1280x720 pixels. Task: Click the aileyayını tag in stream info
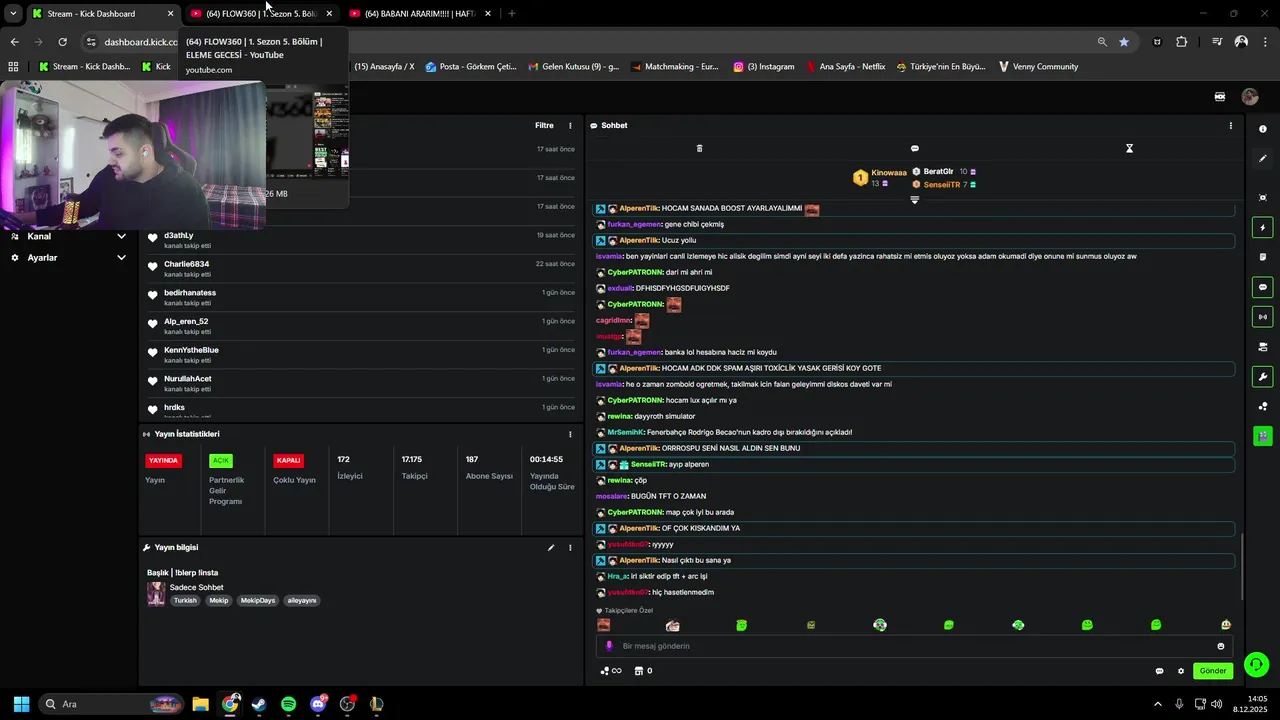(x=302, y=600)
